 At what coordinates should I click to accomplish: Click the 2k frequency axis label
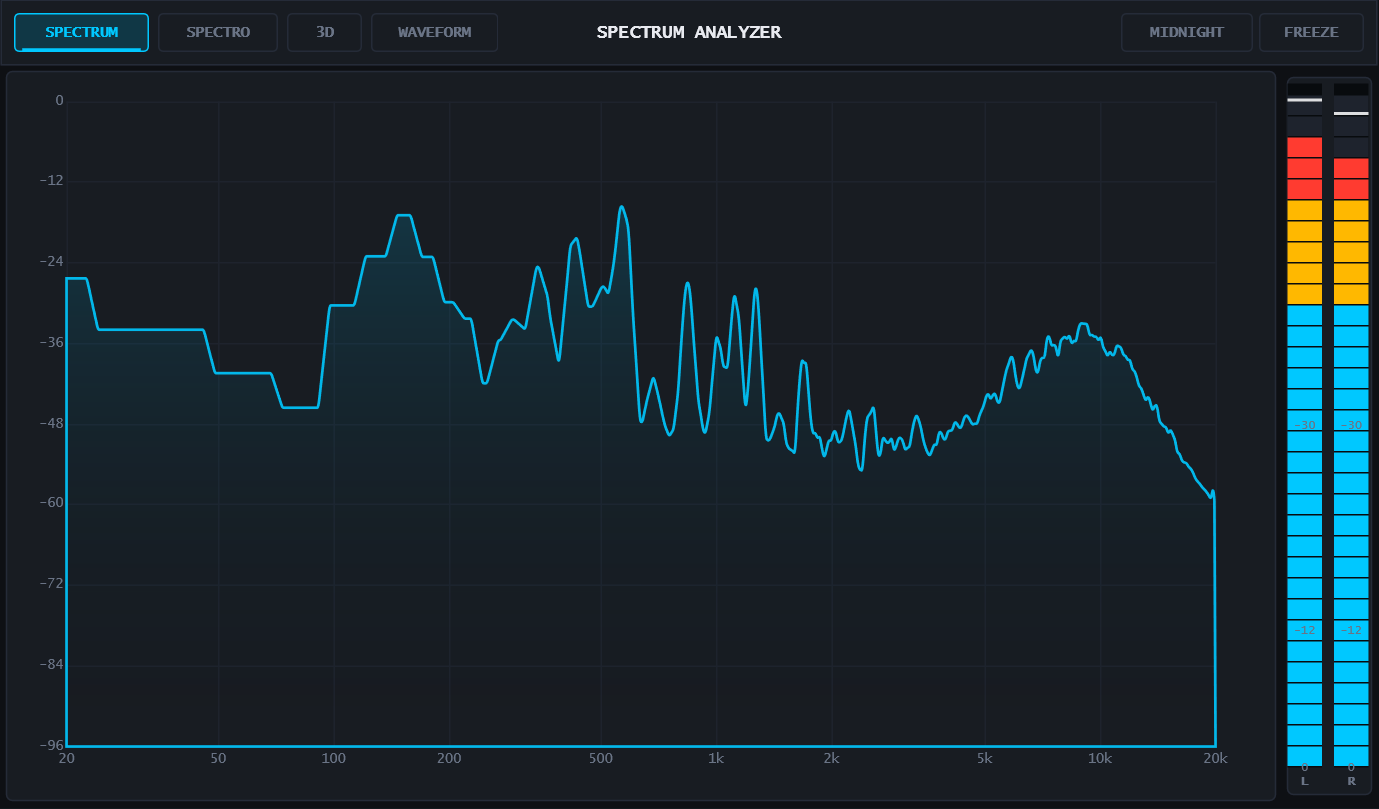(831, 759)
